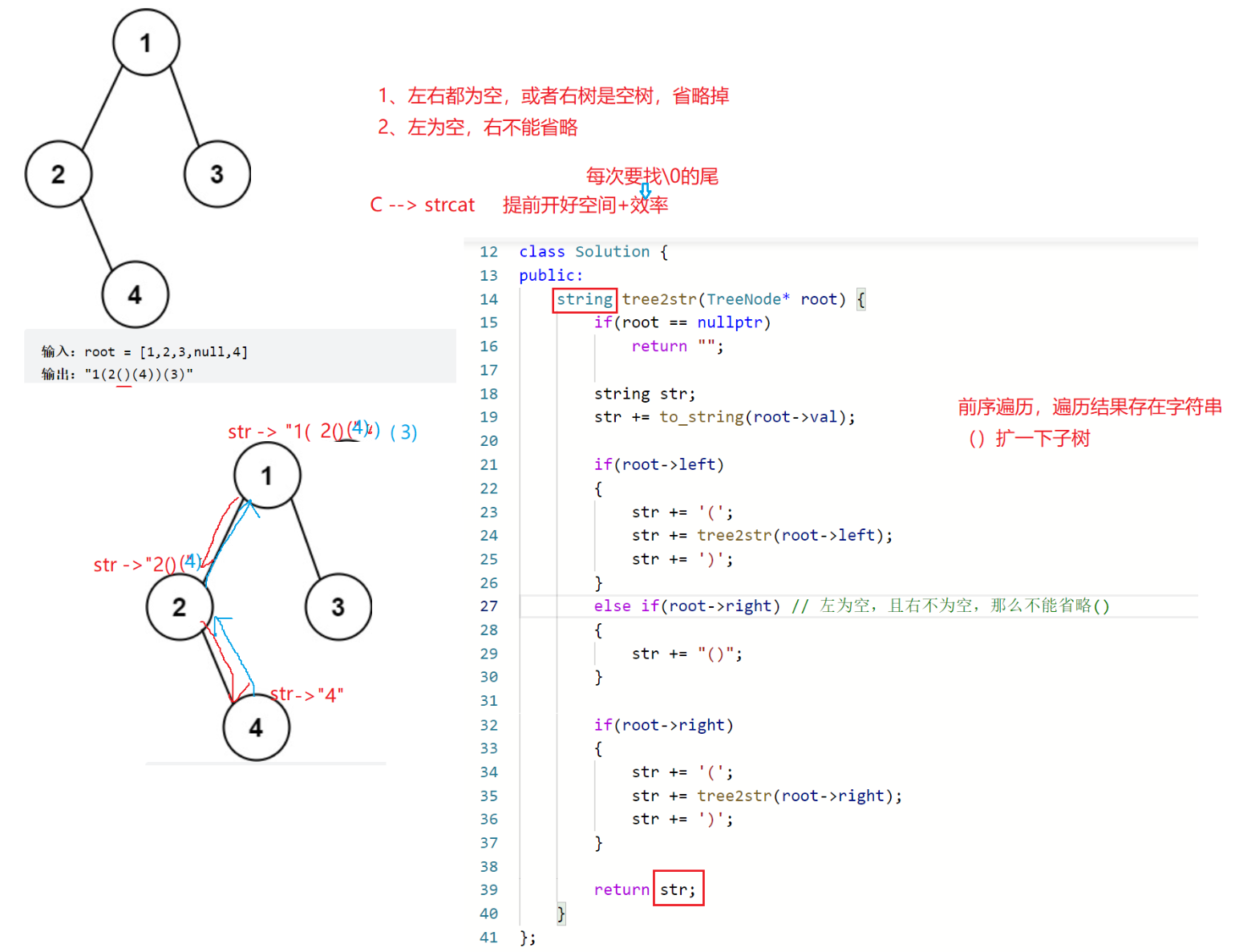Click node 1 in the annotated lower tree
This screenshot has height=952, width=1235.
(x=267, y=476)
